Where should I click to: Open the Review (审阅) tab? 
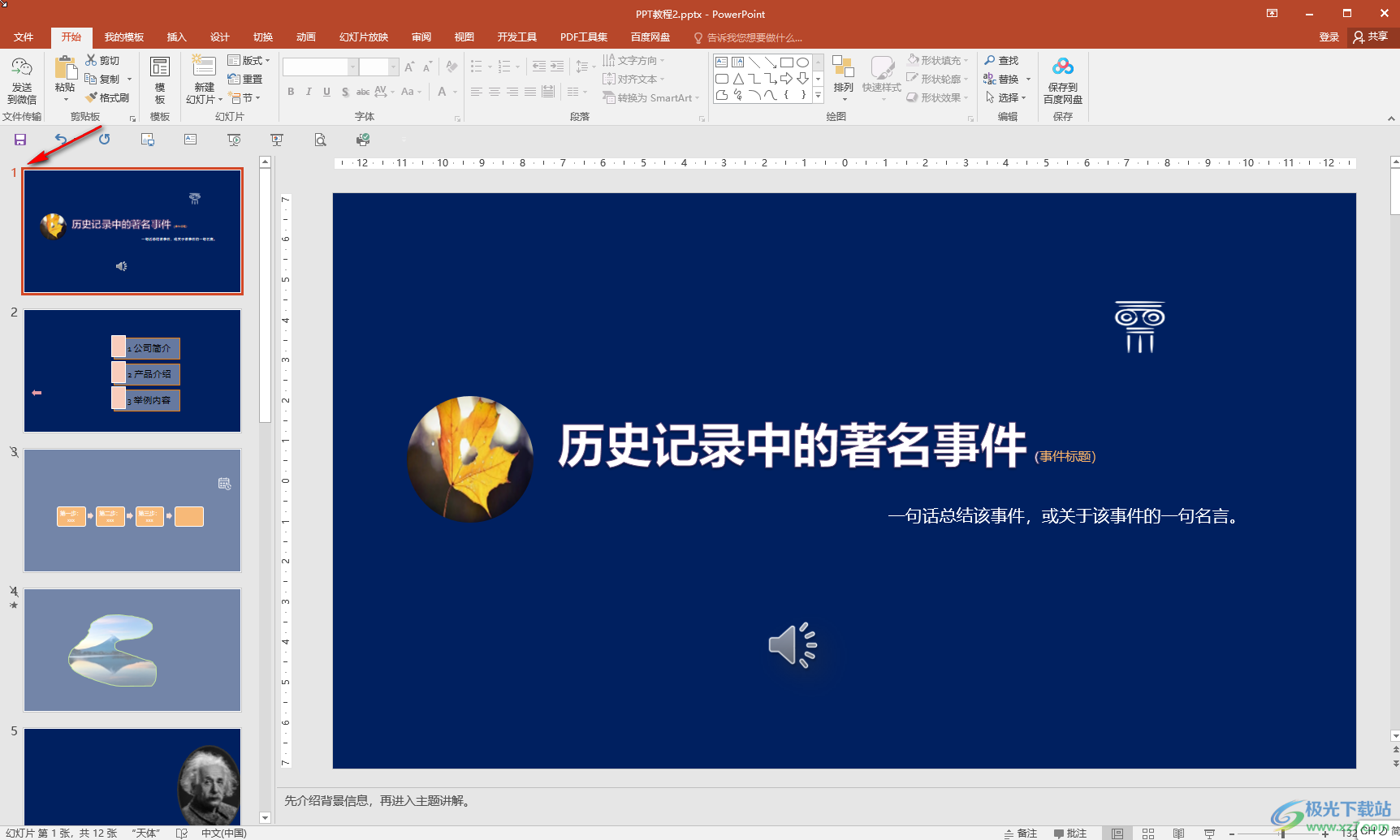coord(421,37)
